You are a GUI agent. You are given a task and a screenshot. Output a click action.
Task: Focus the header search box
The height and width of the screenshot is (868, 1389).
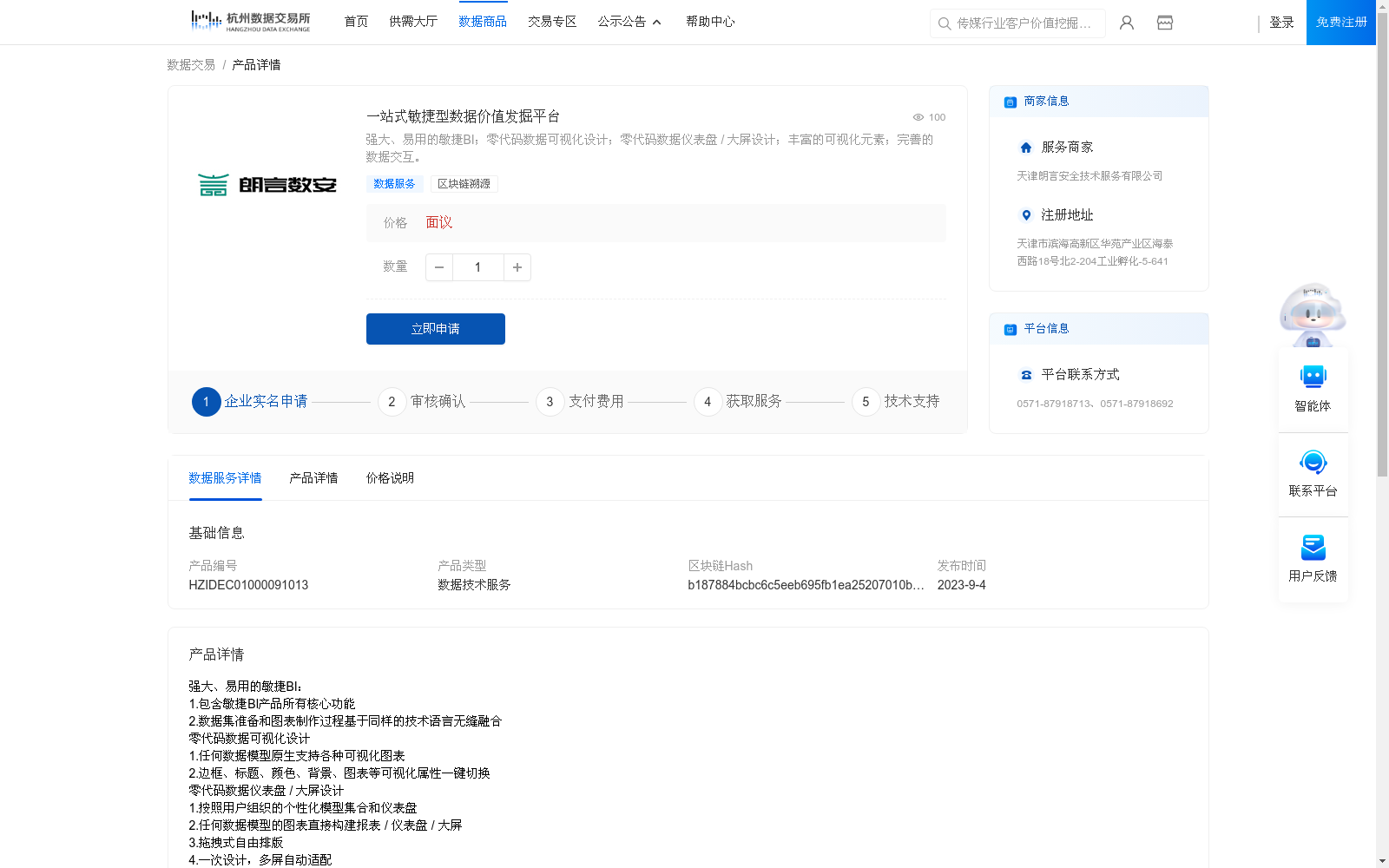point(1017,23)
